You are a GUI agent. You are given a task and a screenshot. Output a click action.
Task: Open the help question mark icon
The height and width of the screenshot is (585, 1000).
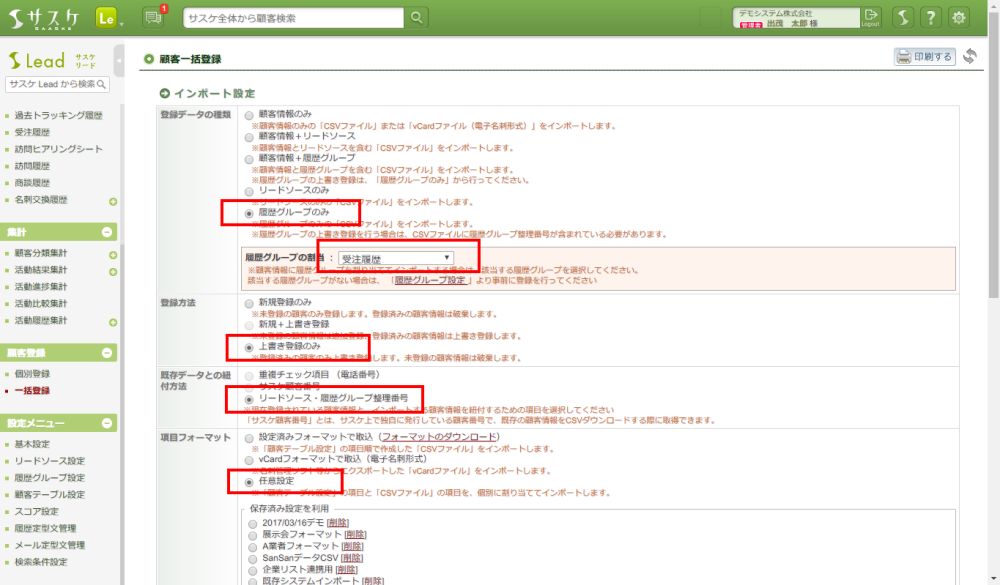click(931, 18)
